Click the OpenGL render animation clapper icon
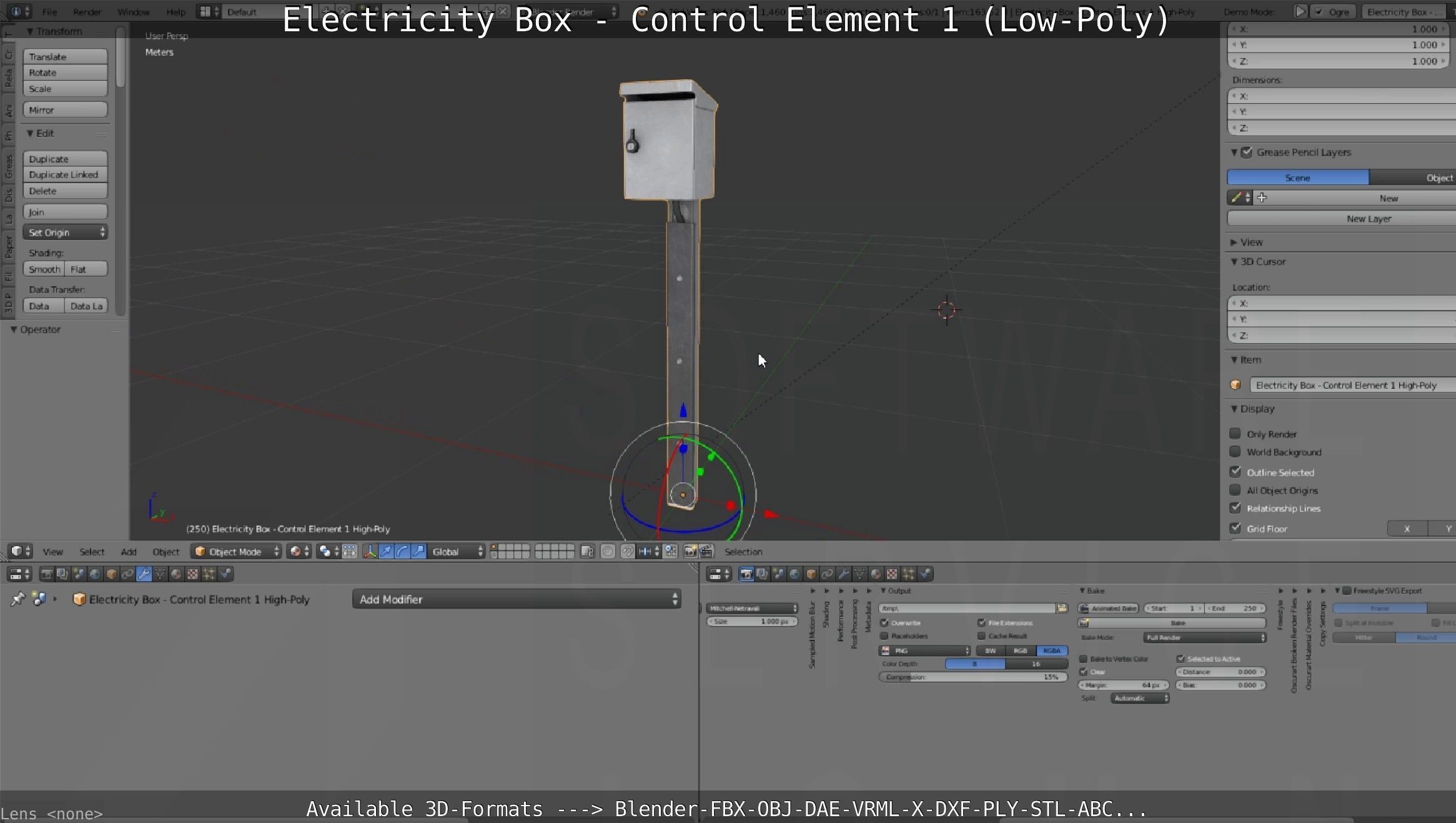The image size is (1456, 823). point(706,551)
